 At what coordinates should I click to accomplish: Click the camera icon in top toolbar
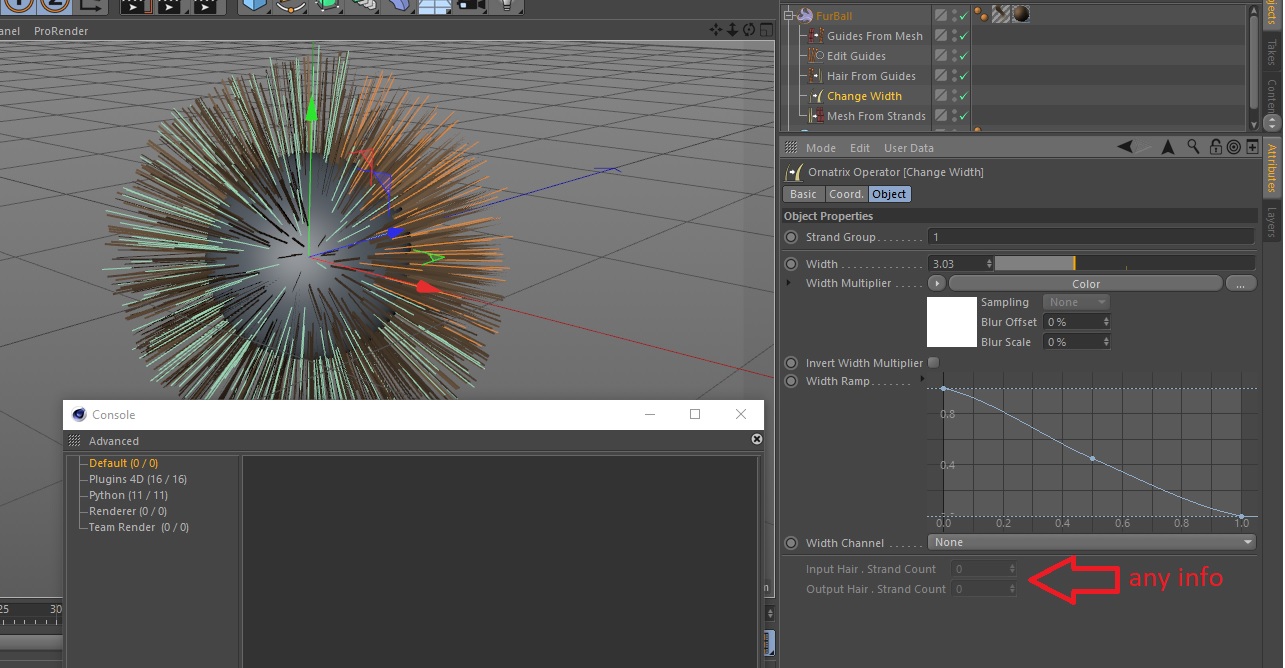click(x=470, y=6)
